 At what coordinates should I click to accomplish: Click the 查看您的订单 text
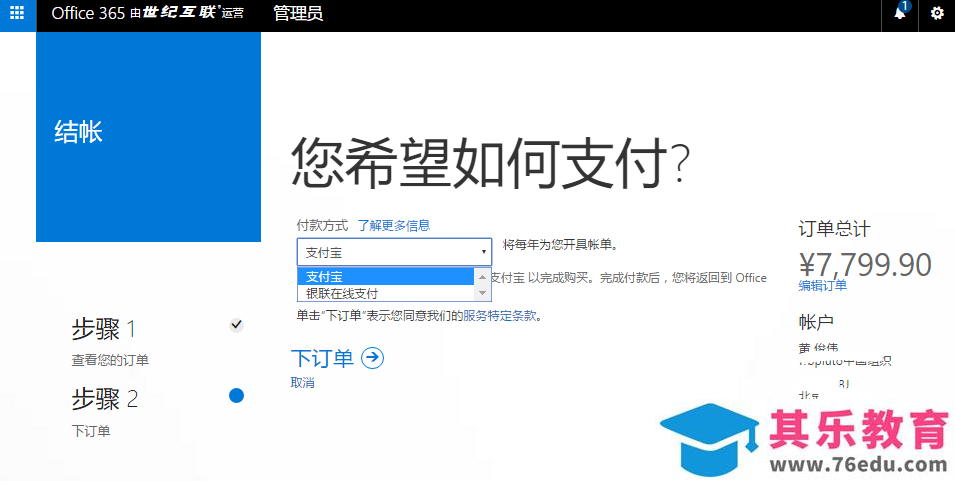tap(110, 360)
